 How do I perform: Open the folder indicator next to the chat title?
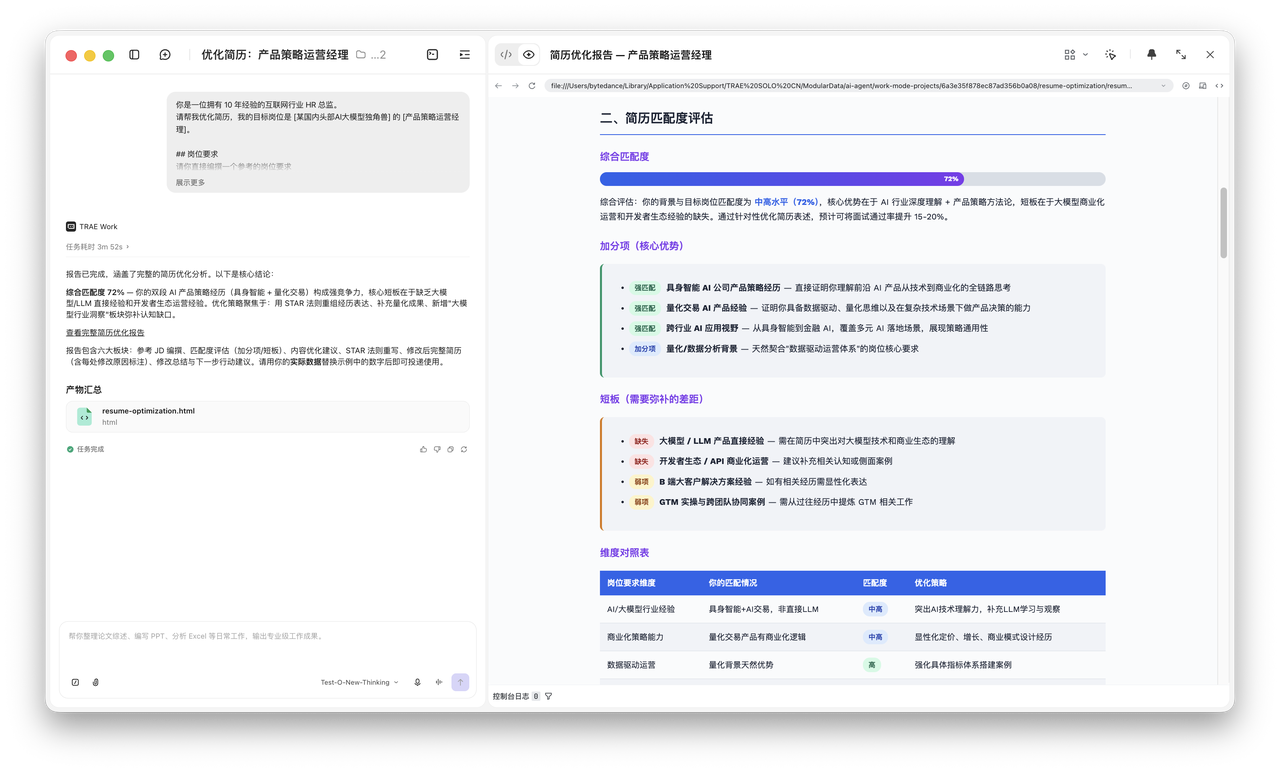tap(371, 55)
